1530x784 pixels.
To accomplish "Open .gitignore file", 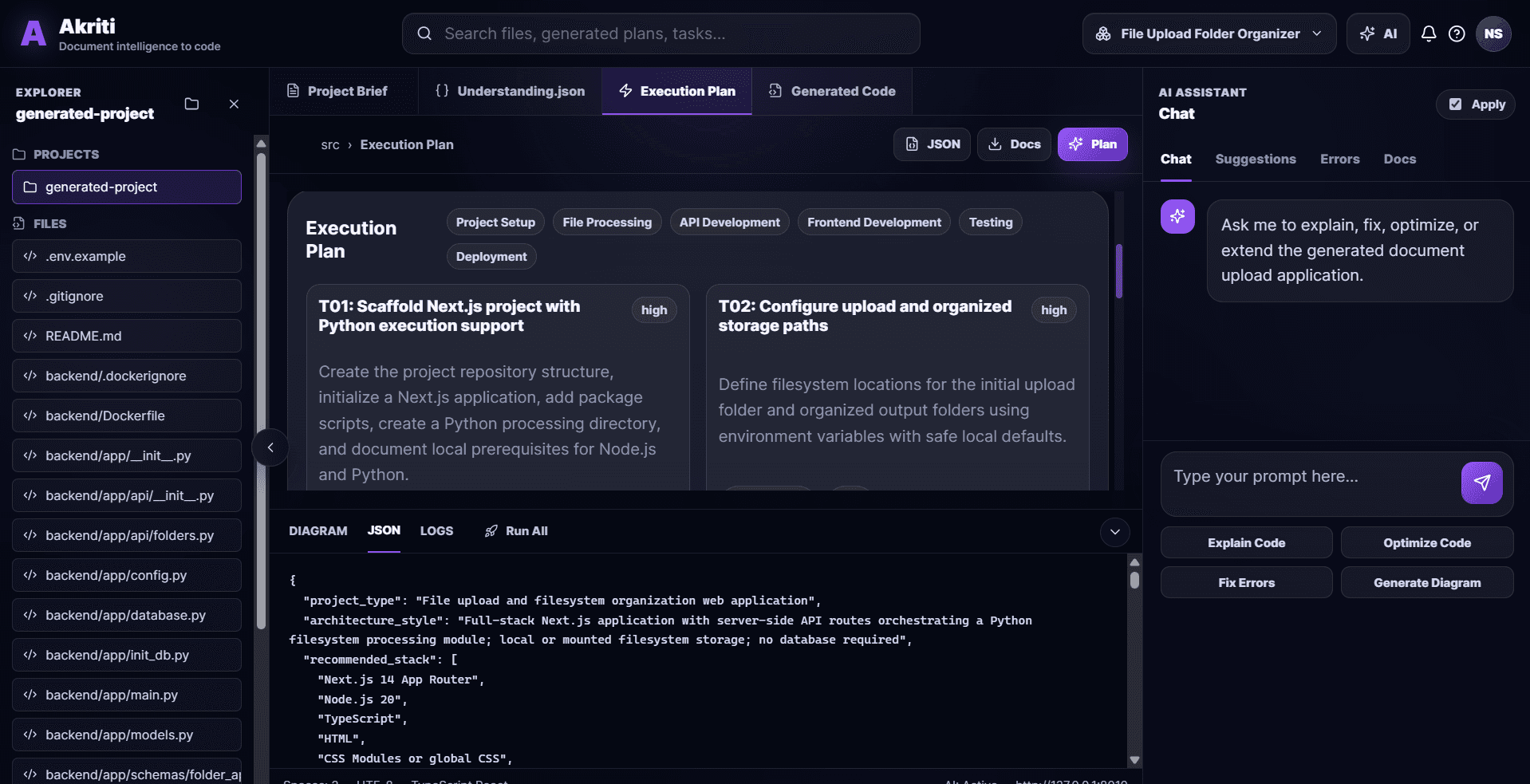I will click(127, 296).
